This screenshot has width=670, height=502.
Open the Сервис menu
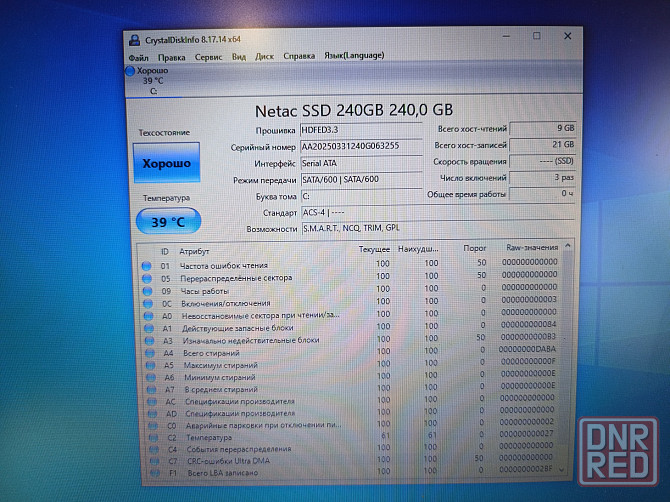(x=209, y=57)
